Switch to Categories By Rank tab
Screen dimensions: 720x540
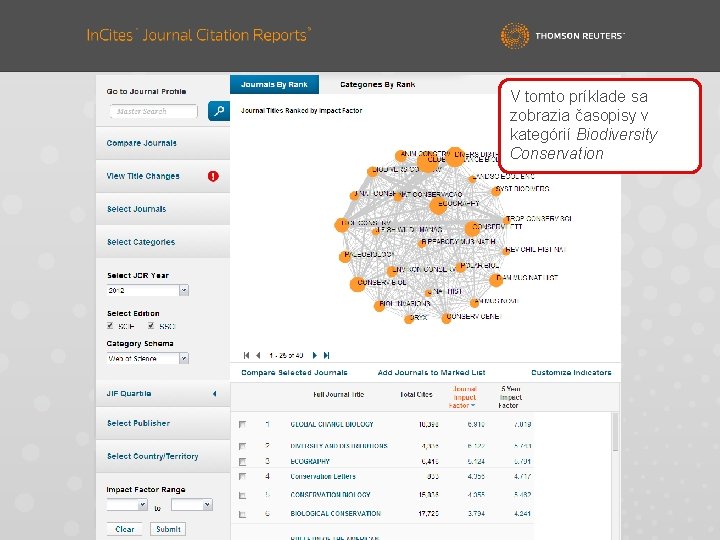coord(377,84)
